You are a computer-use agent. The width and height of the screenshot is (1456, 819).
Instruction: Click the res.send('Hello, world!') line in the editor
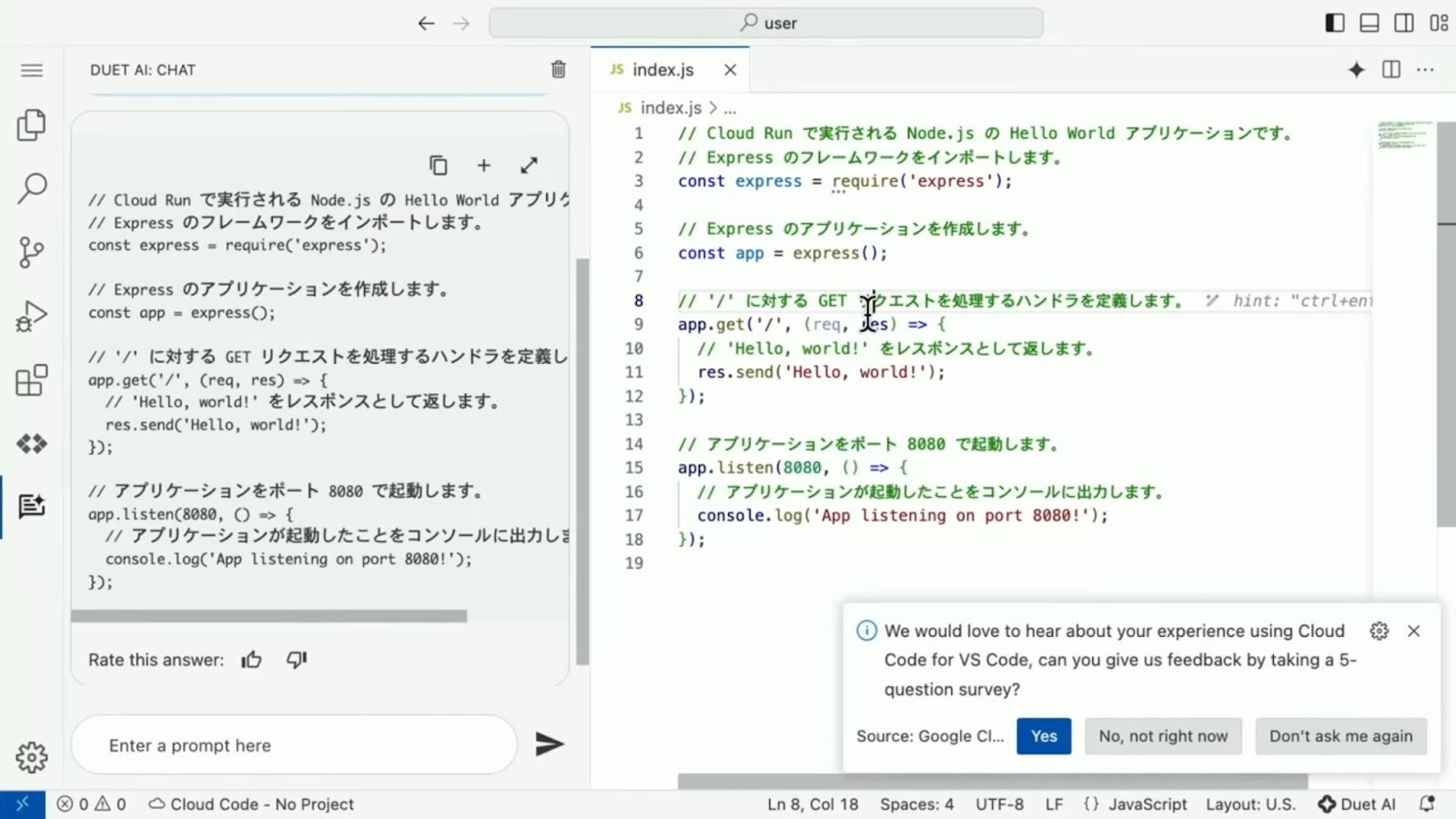click(x=822, y=372)
